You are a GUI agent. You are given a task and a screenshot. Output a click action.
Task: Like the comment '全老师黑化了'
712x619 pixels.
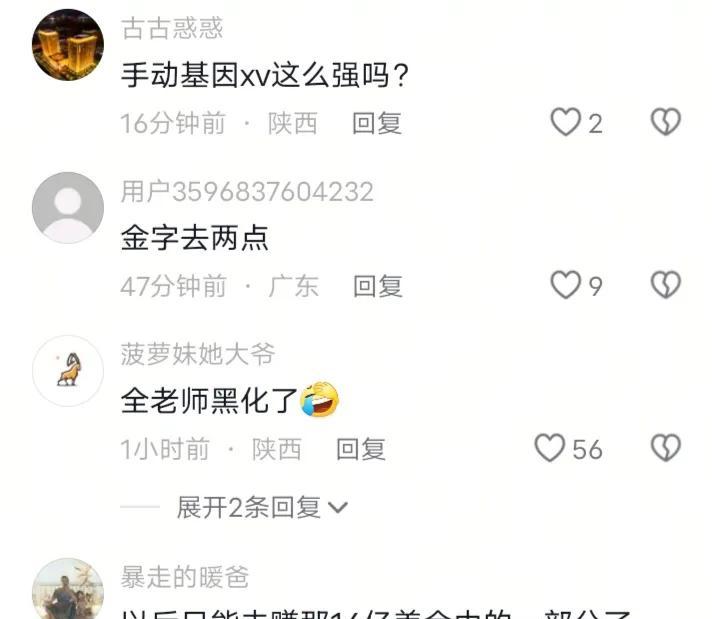(x=550, y=448)
